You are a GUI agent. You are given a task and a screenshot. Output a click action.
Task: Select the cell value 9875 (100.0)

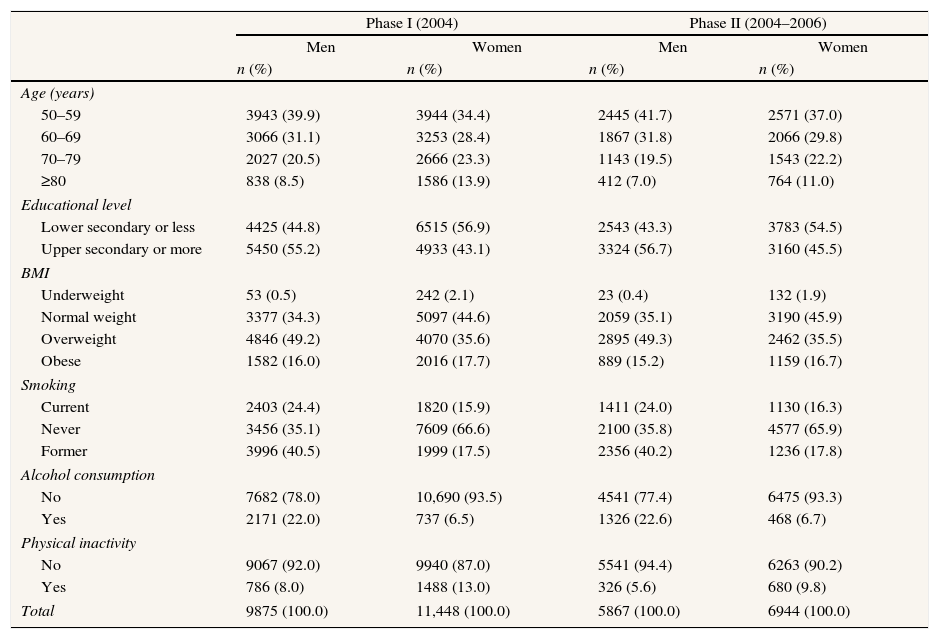pyautogui.click(x=287, y=611)
